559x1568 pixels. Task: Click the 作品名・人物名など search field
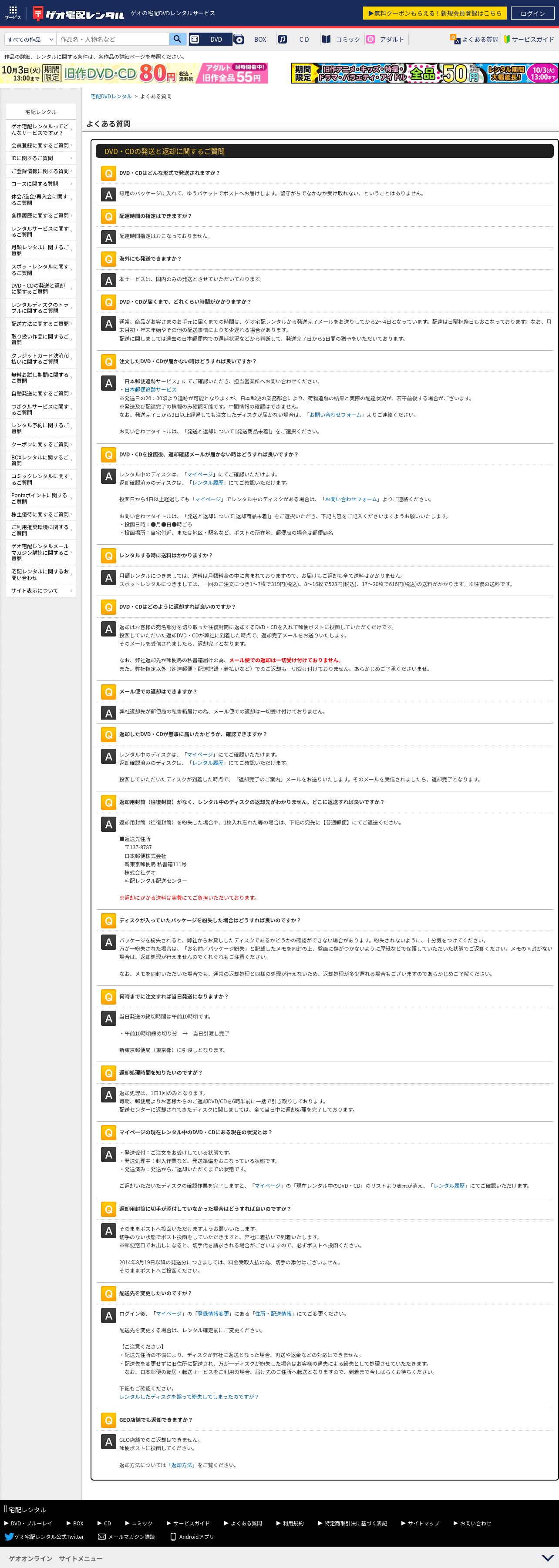point(113,40)
